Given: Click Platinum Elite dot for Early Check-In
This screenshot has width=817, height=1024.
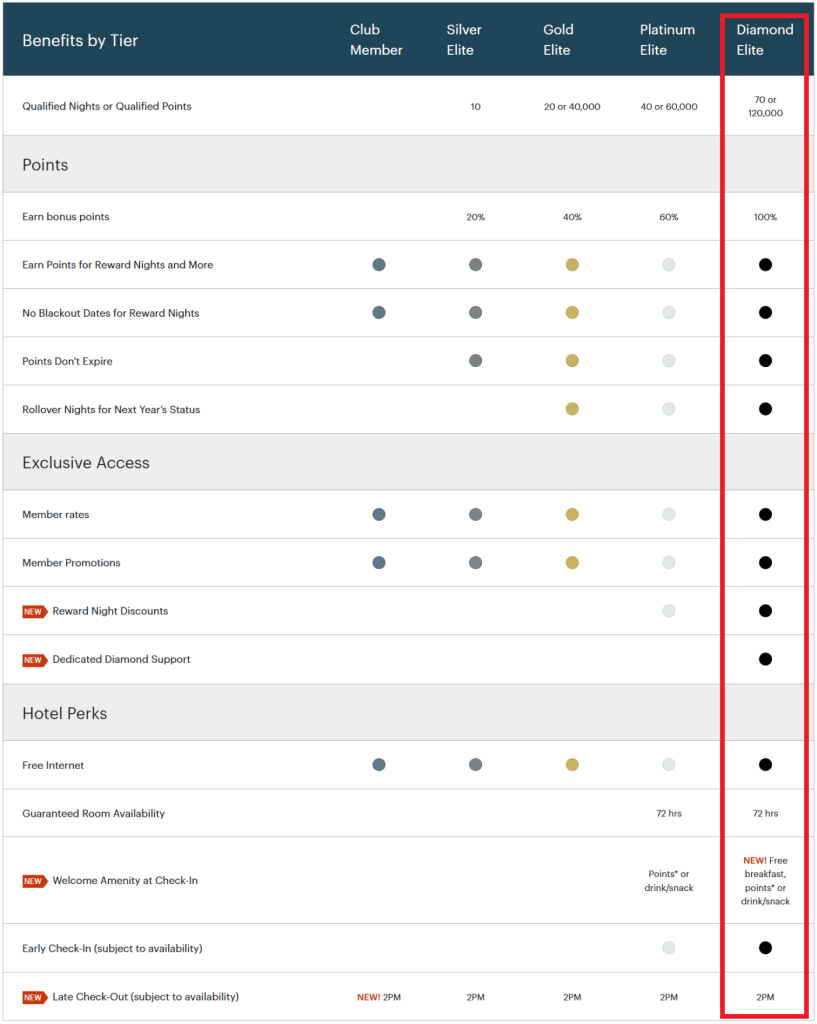Looking at the screenshot, I should coord(669,948).
